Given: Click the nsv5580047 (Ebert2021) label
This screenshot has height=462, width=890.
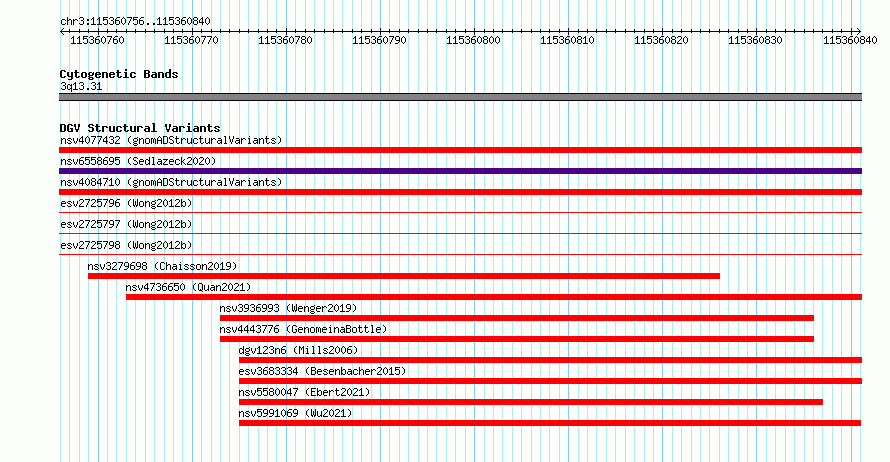Looking at the screenshot, I should [304, 392].
